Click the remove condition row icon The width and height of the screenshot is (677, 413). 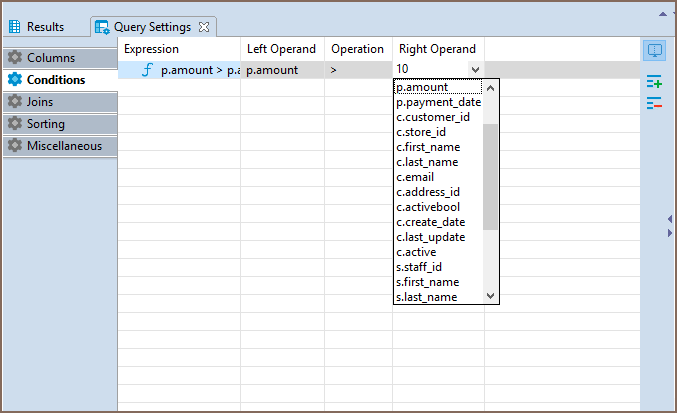click(x=655, y=102)
